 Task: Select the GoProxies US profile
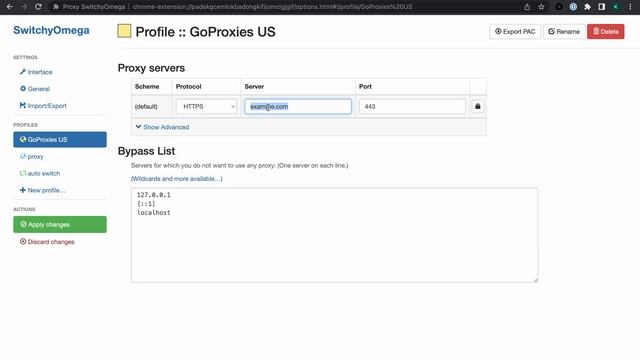click(60, 140)
